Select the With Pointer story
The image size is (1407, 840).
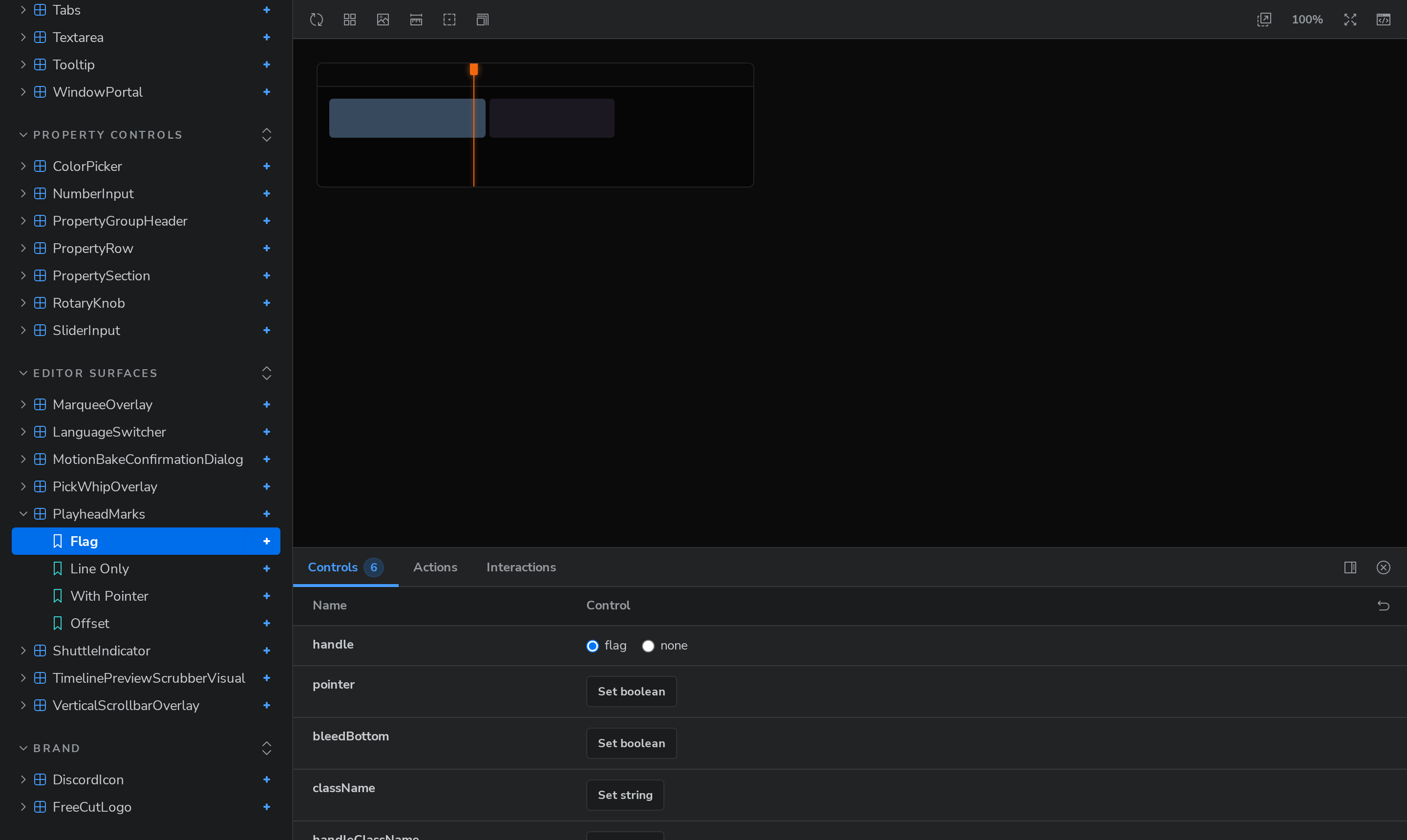109,596
